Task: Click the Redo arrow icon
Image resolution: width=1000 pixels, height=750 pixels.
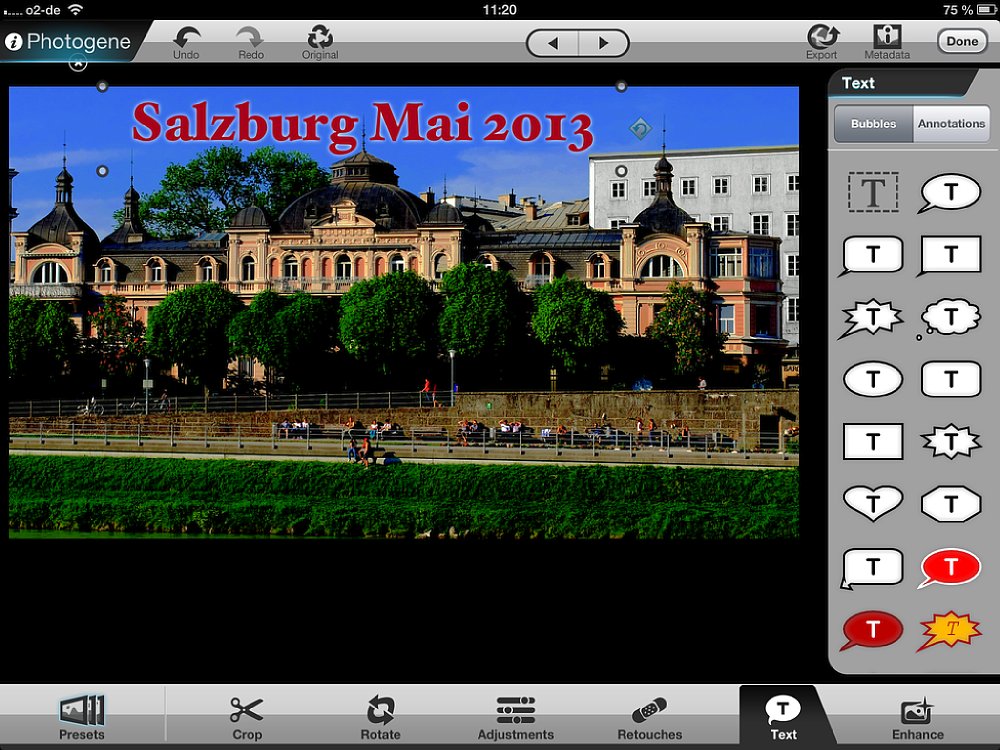Action: click(250, 38)
